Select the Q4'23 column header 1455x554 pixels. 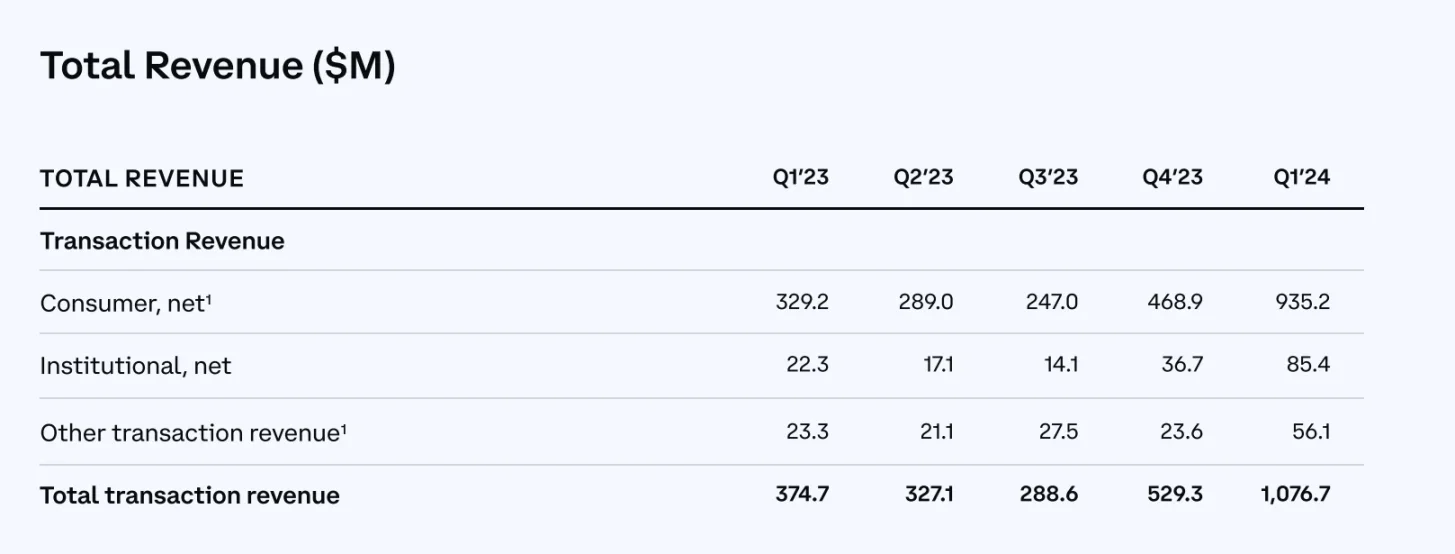point(1172,178)
